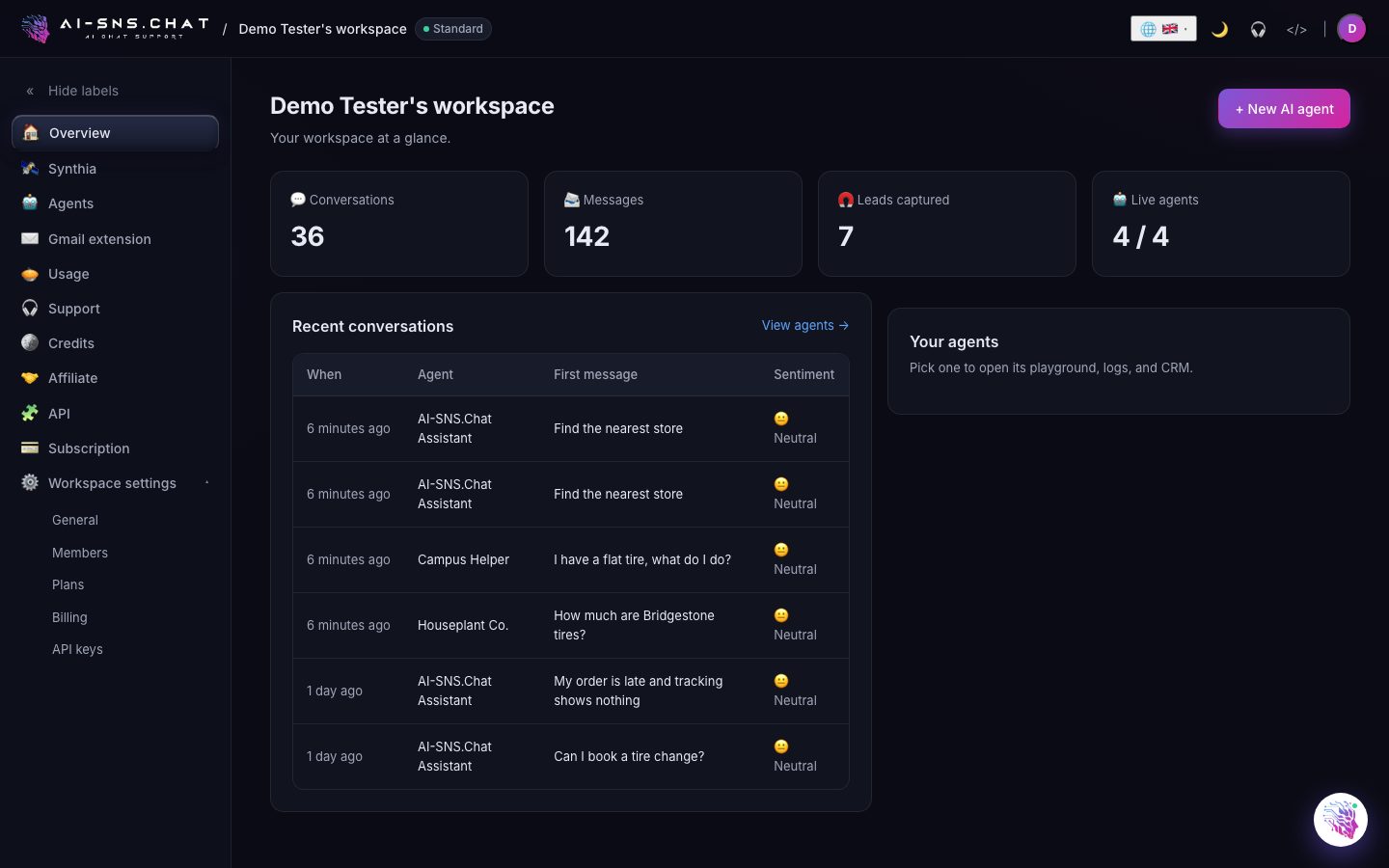This screenshot has width=1389, height=868.
Task: Collapse sidebar with Hide labels
Action: [72, 91]
